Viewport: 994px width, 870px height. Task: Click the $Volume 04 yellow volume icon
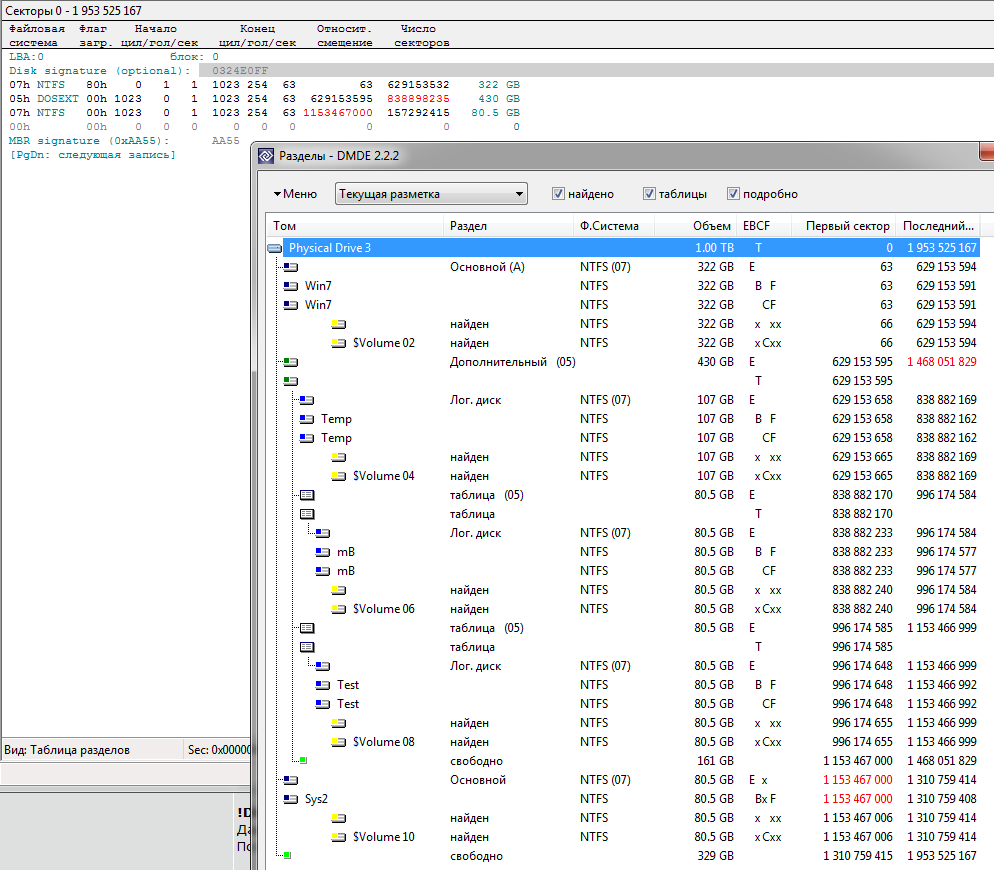pos(339,476)
